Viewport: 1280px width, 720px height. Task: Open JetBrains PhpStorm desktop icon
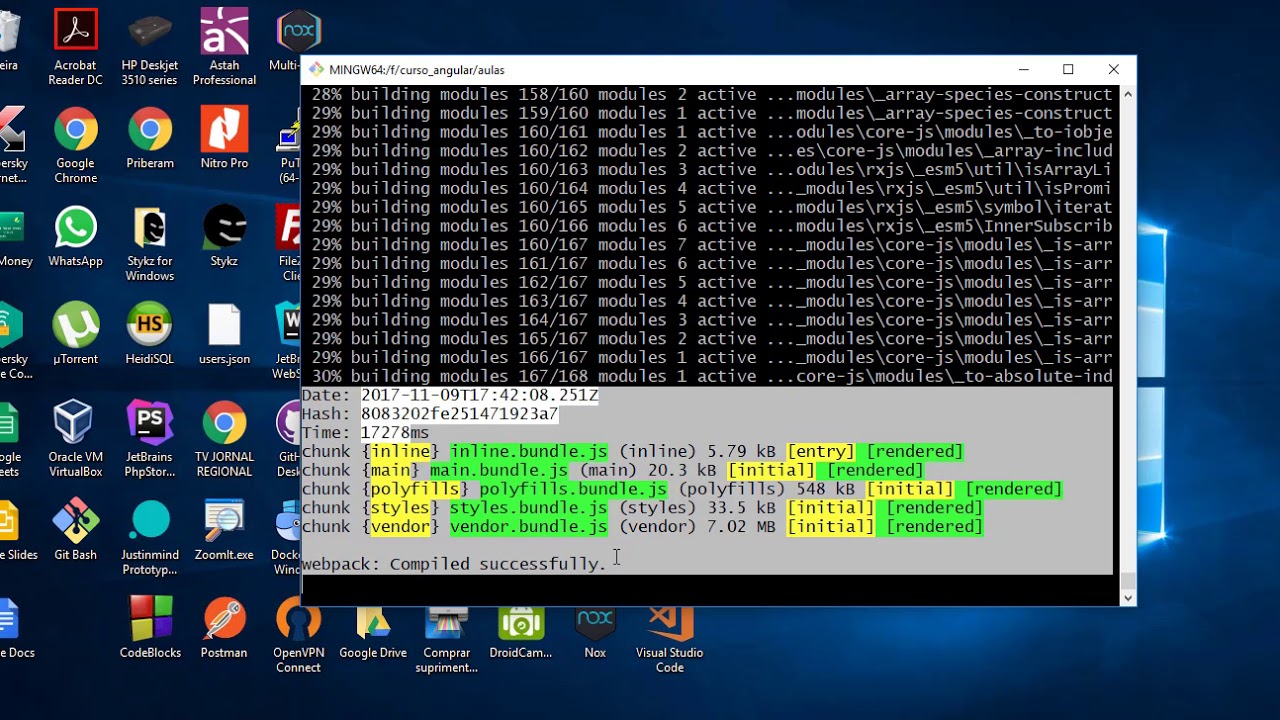click(x=150, y=440)
